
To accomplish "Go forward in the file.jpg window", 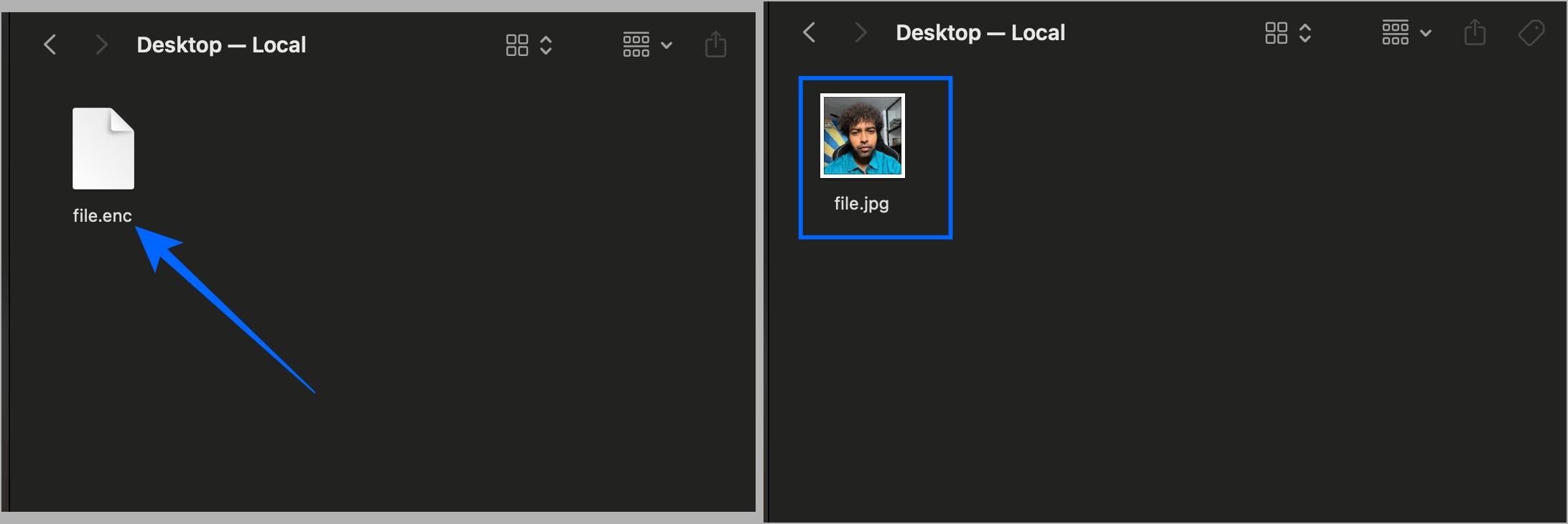I will pyautogui.click(x=860, y=32).
